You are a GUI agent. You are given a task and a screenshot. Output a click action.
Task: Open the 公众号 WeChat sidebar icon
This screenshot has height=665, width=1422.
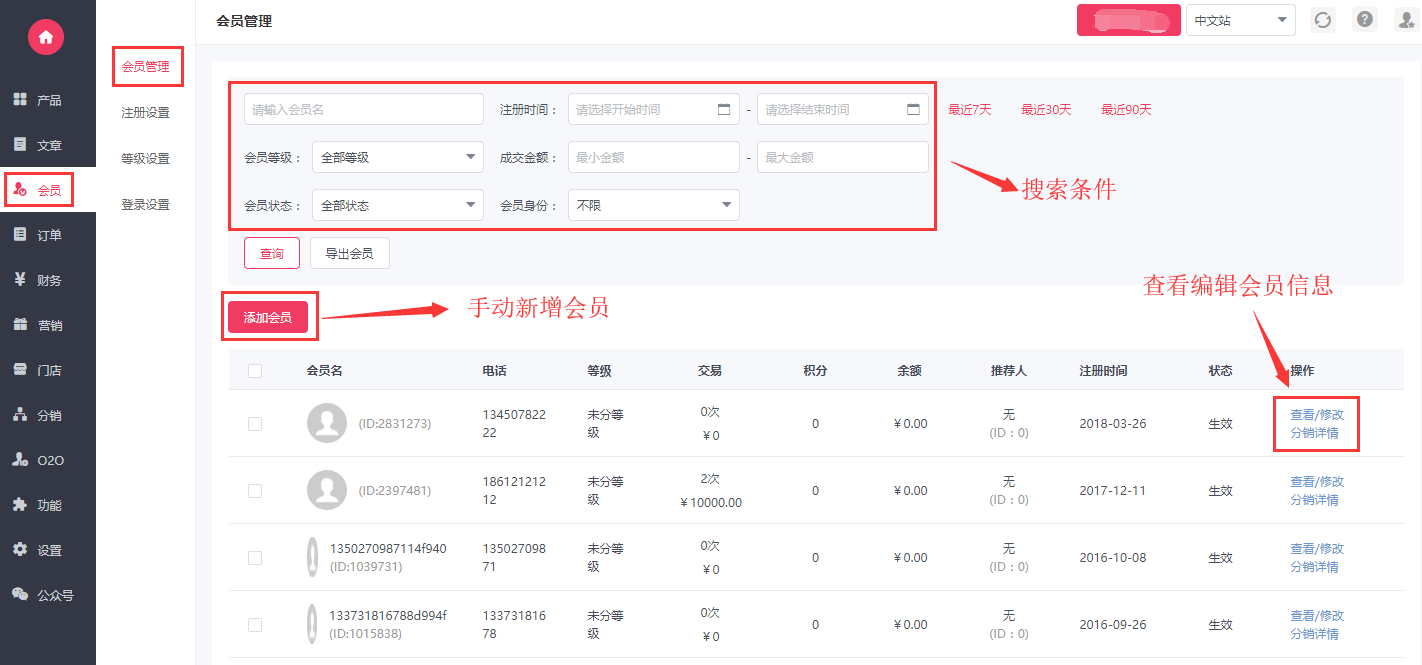click(x=20, y=594)
